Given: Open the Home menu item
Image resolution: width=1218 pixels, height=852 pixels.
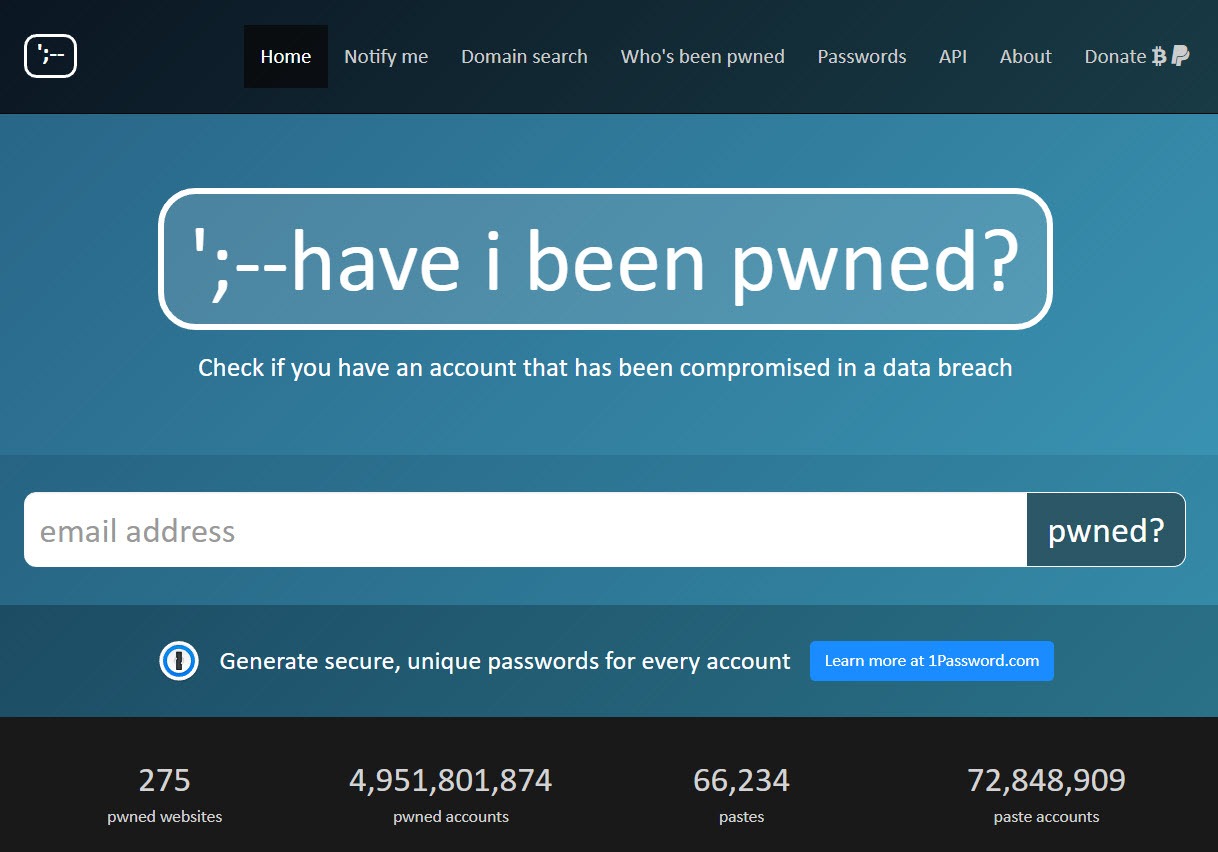Looking at the screenshot, I should (285, 57).
